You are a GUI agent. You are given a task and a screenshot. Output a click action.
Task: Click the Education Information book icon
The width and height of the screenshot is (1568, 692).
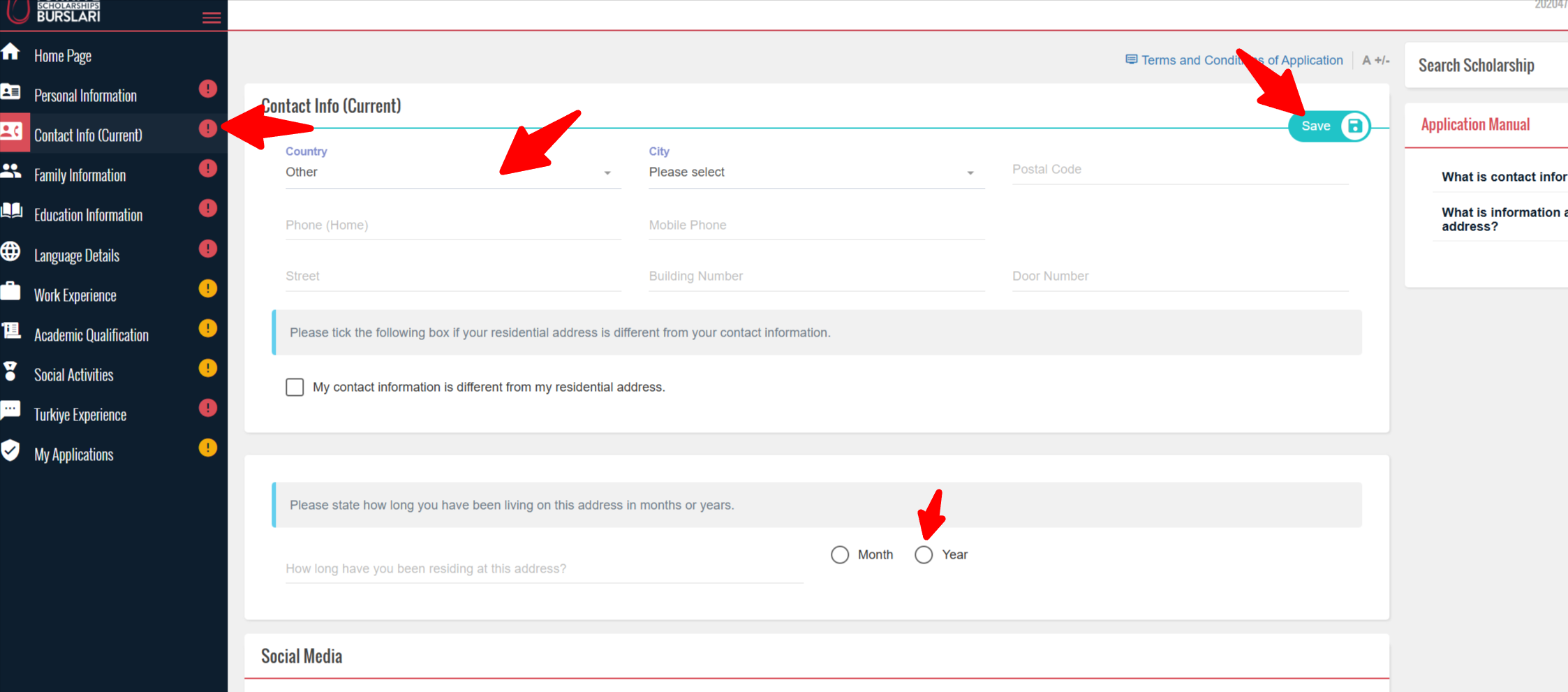[11, 211]
